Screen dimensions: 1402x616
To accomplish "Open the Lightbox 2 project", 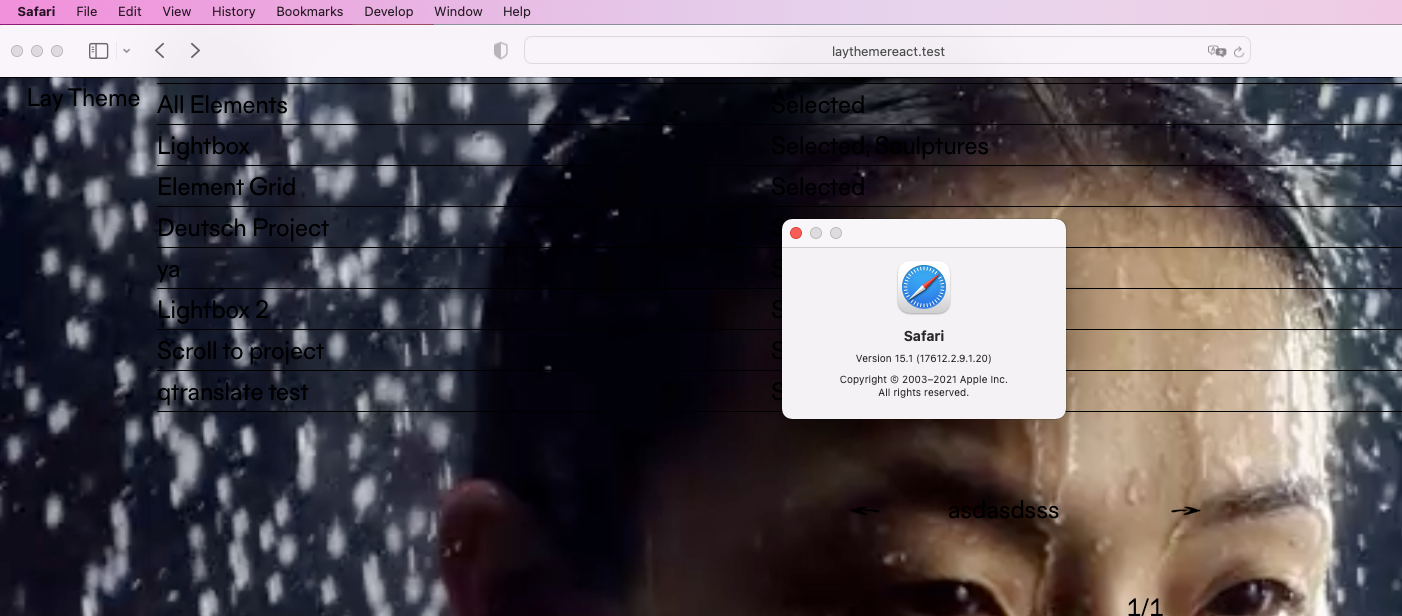I will (x=211, y=310).
